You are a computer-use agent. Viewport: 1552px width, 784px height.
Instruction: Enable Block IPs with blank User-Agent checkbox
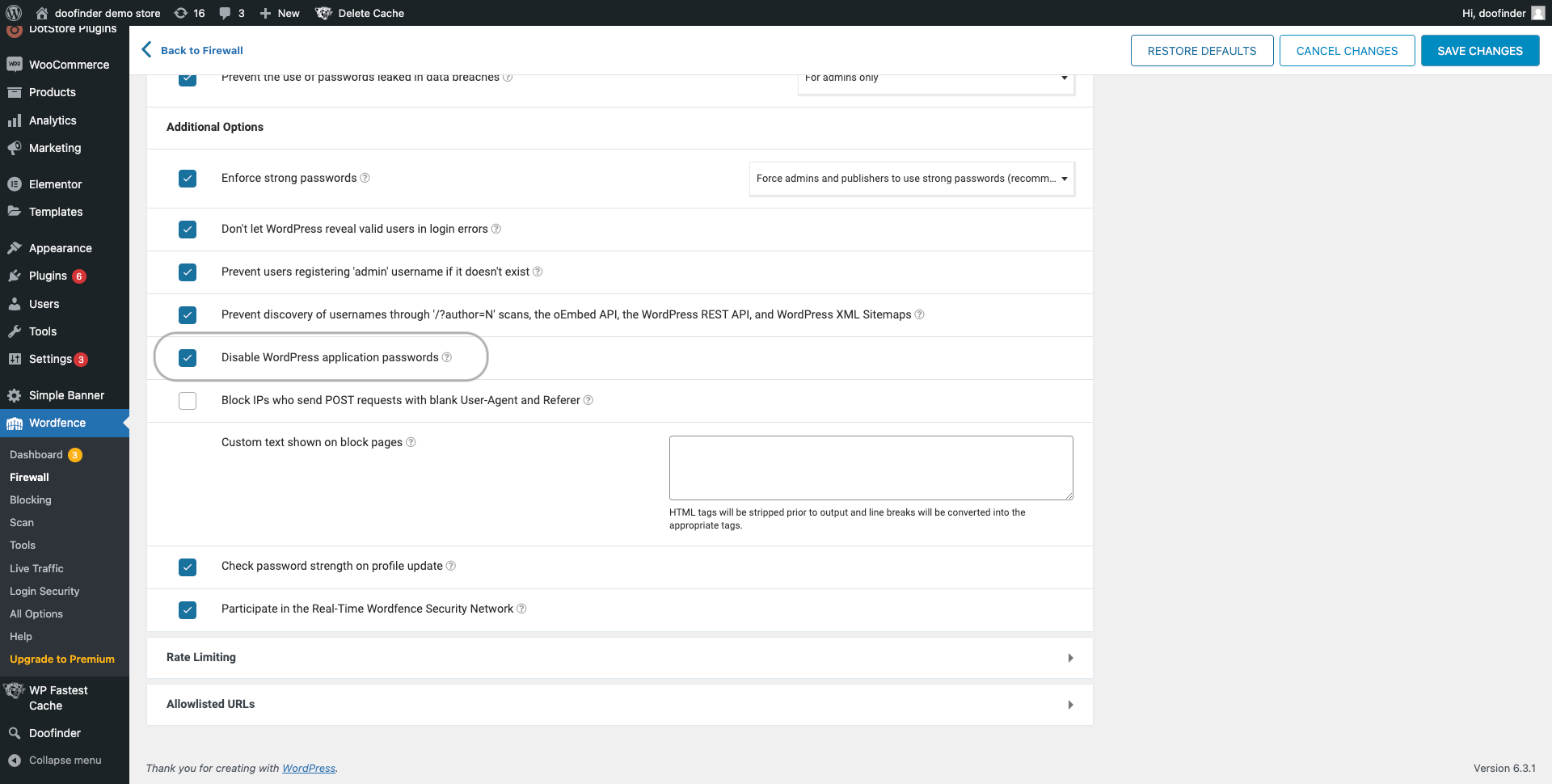[188, 401]
